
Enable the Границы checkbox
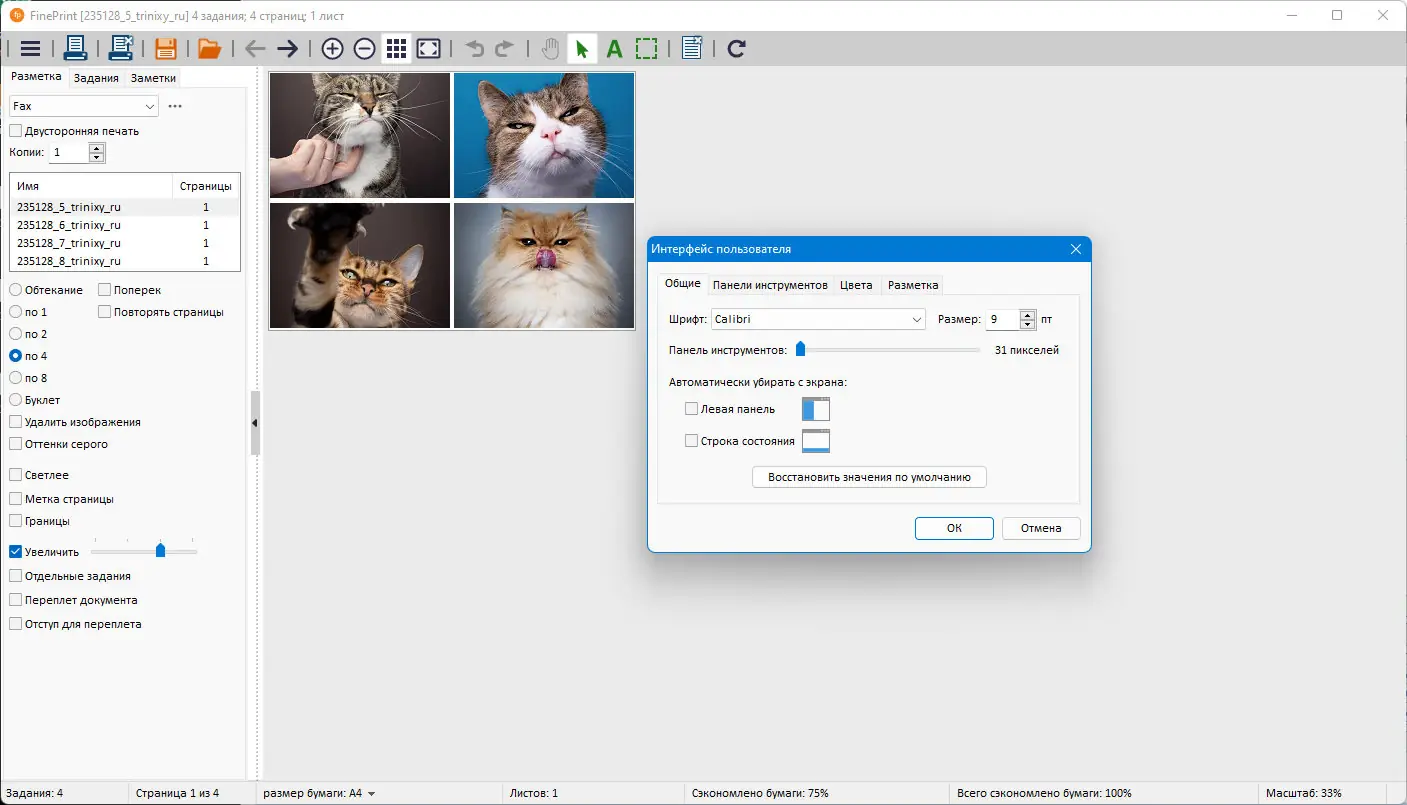click(16, 521)
